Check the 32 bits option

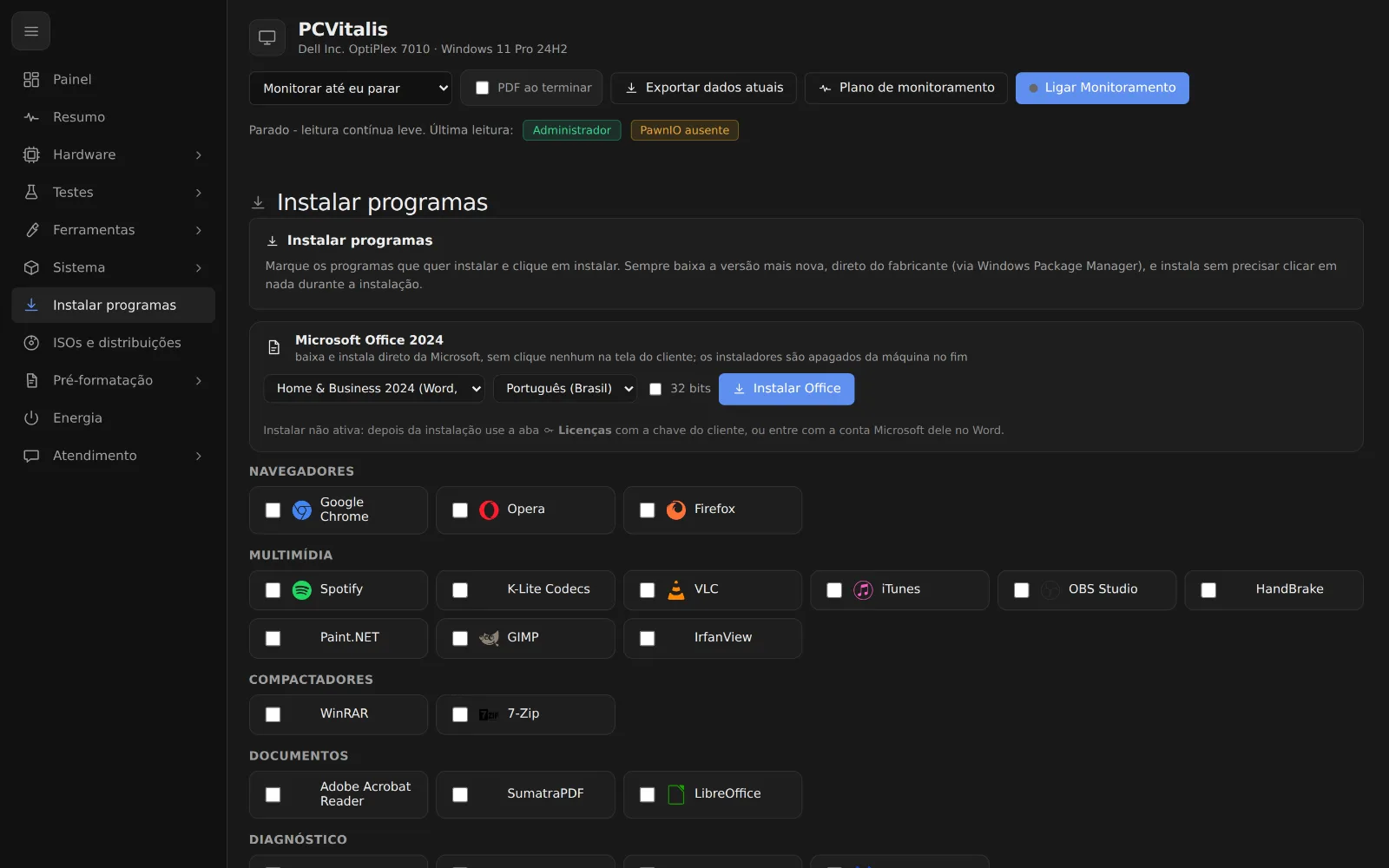point(655,389)
